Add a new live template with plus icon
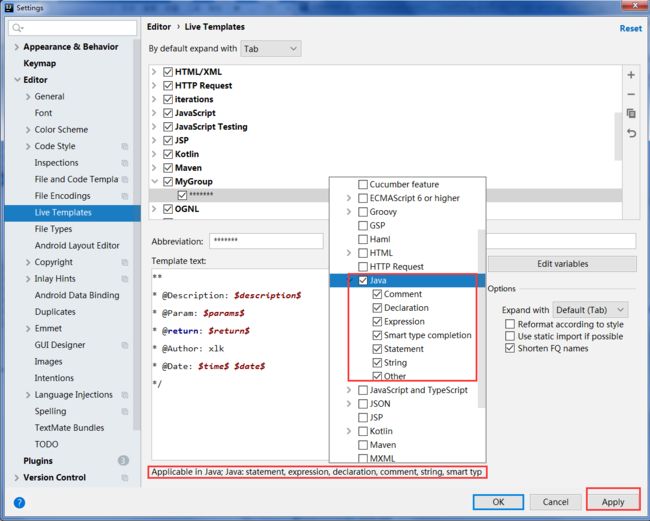Viewport: 650px width, 521px height. tap(631, 75)
